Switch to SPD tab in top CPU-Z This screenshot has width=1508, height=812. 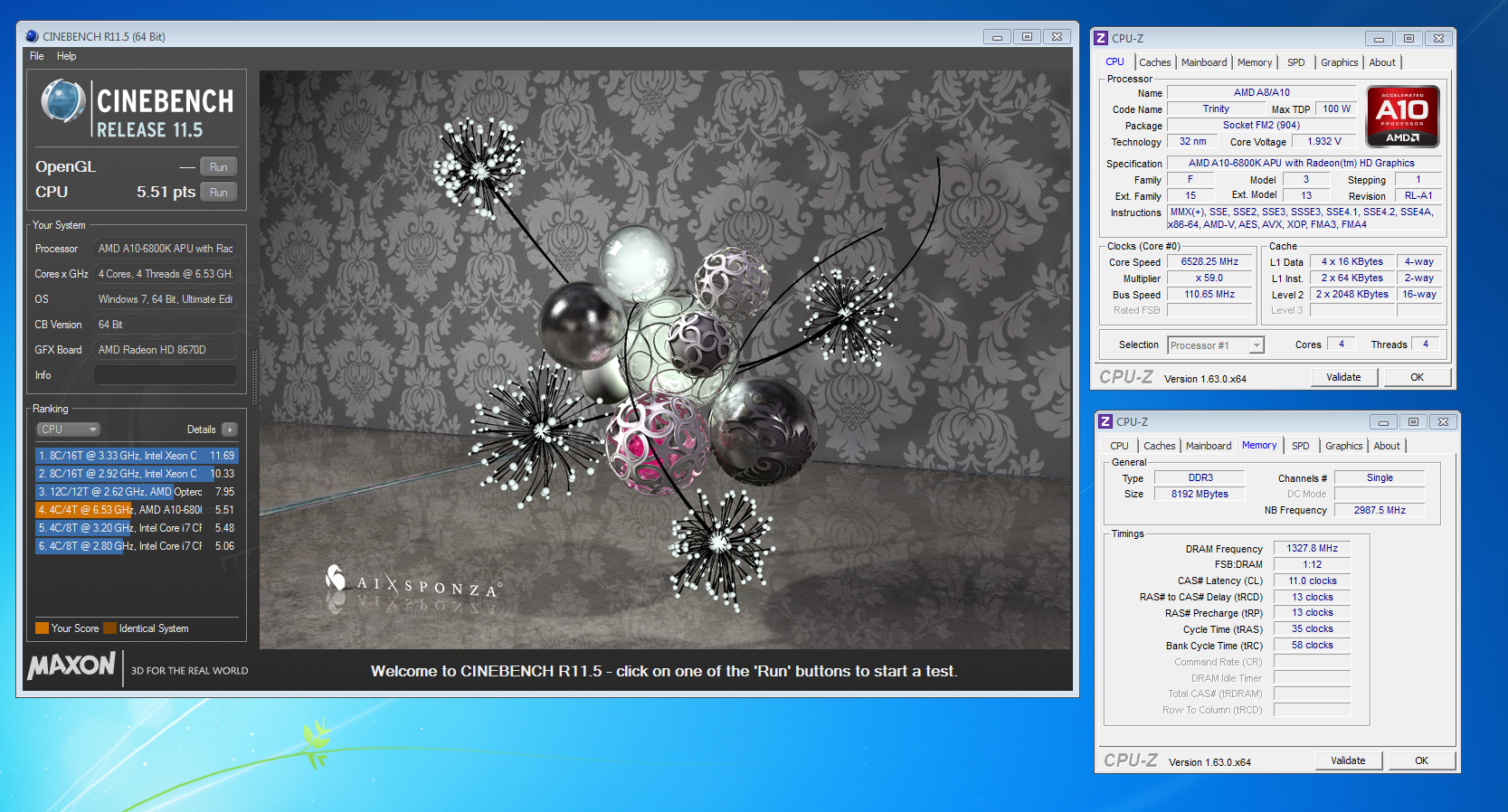(1296, 62)
